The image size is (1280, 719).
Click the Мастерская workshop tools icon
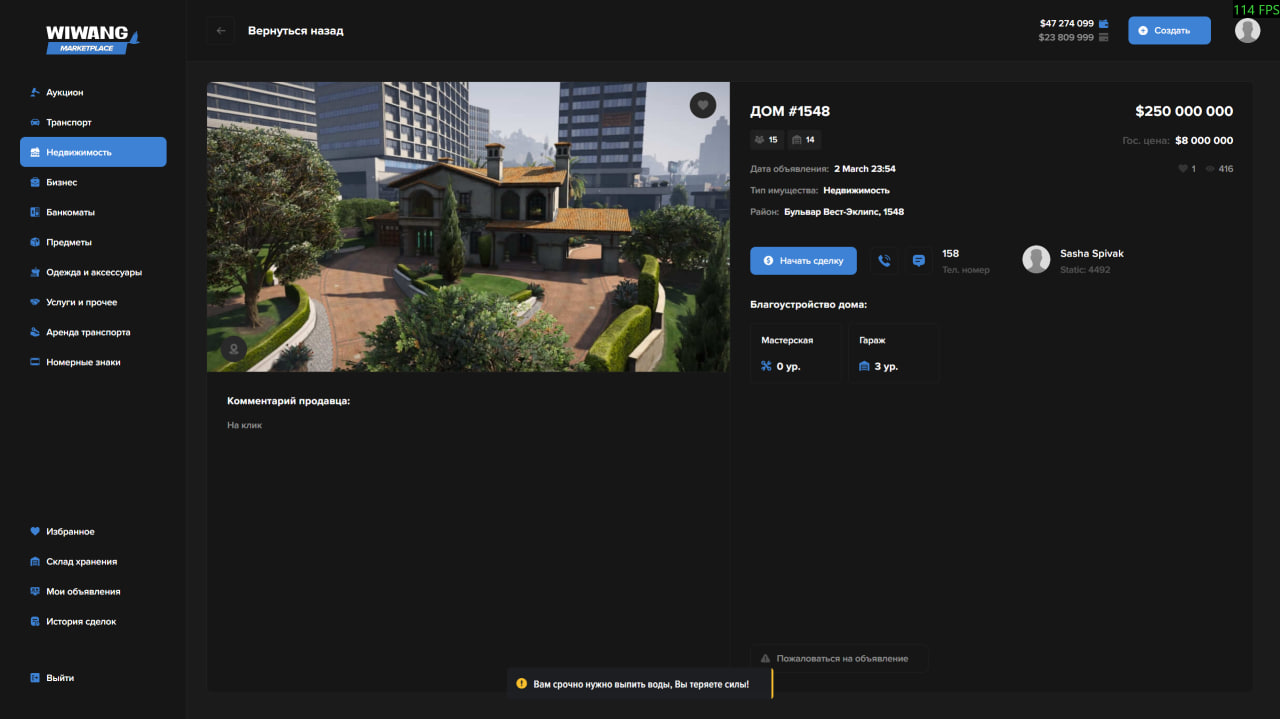pyautogui.click(x=766, y=366)
